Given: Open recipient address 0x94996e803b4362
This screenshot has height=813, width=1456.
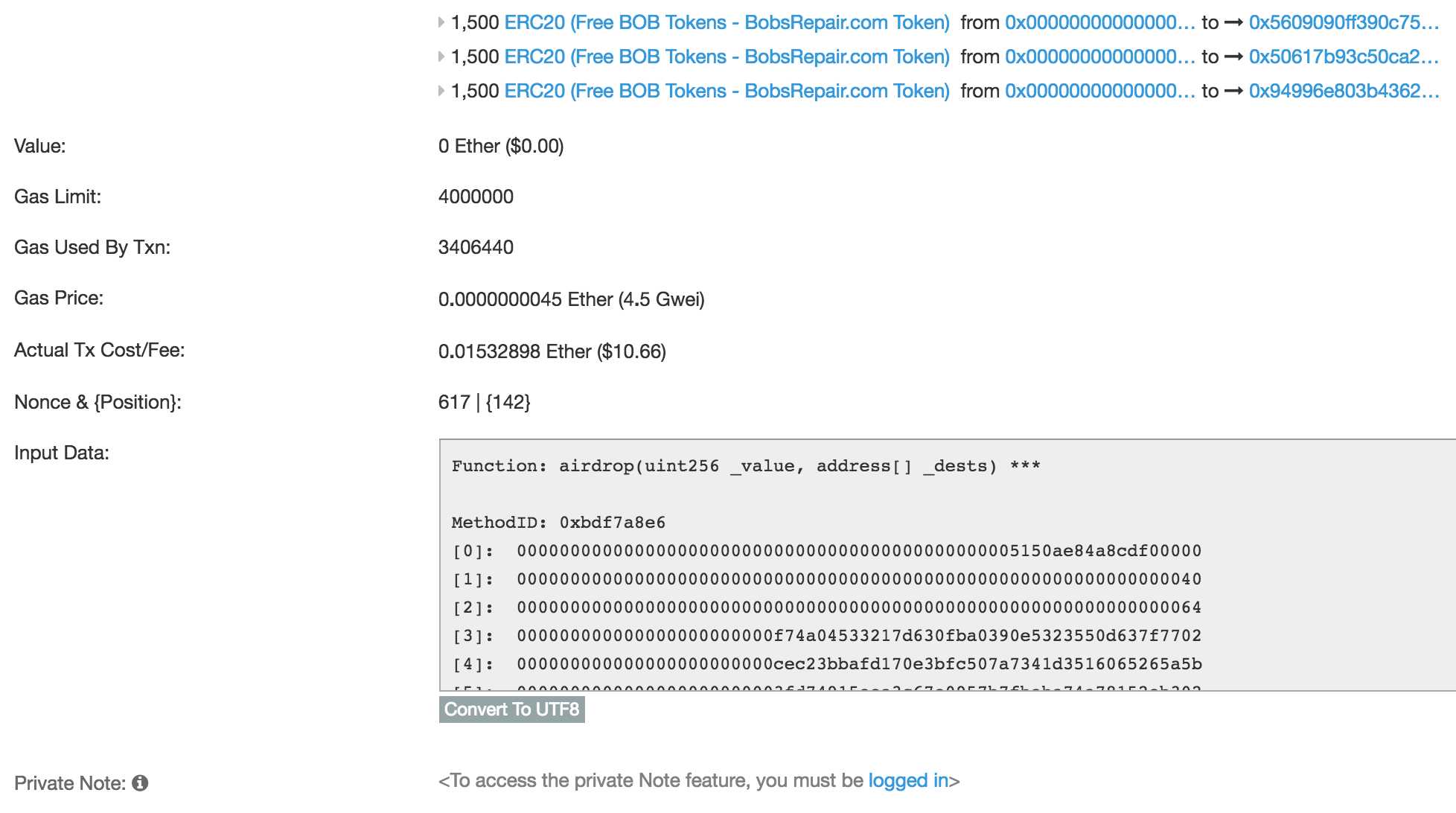Looking at the screenshot, I should click(1347, 91).
